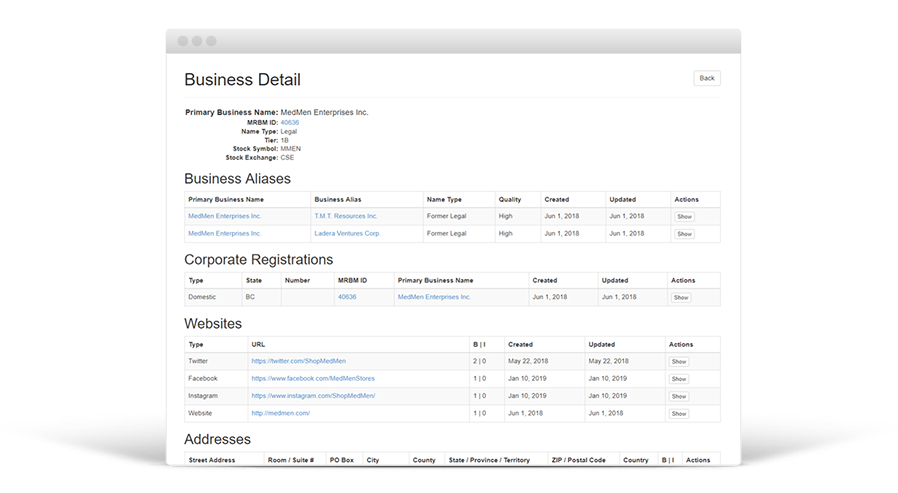The width and height of the screenshot is (898, 493).
Task: Open the Twitter ShopMedMen URL
Action: click(x=298, y=361)
